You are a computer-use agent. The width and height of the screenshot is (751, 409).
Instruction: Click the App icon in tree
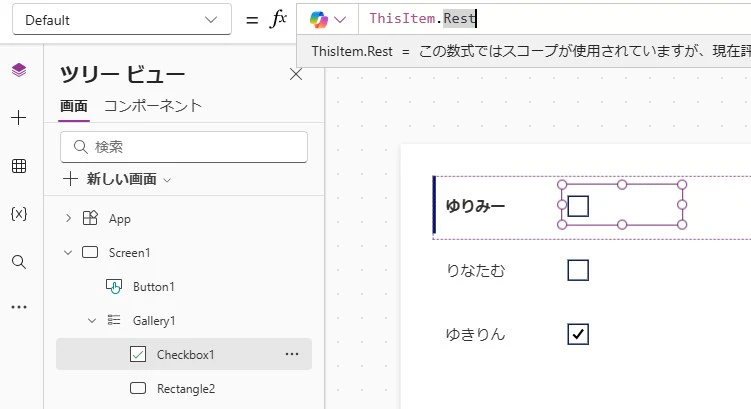(90, 218)
